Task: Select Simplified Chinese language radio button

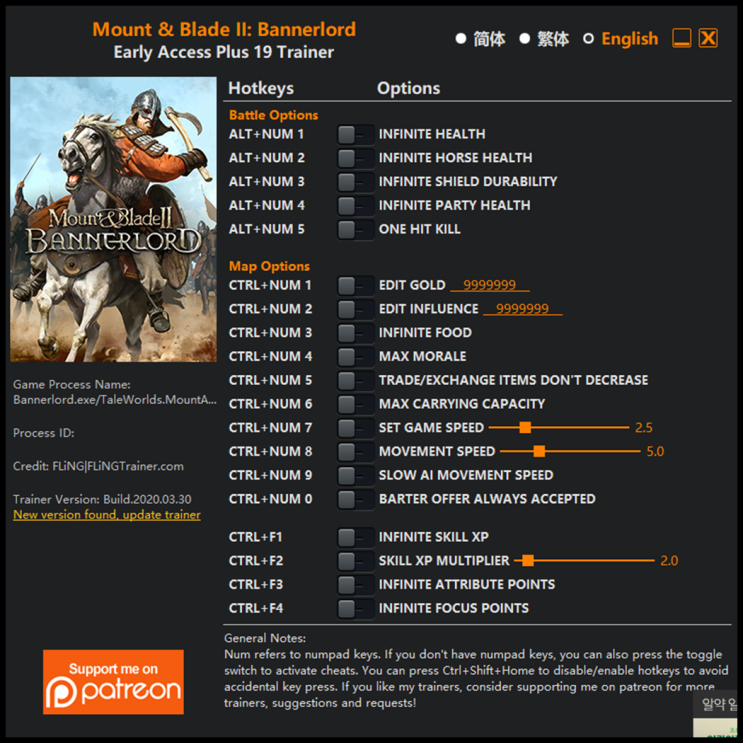Action: tap(461, 38)
